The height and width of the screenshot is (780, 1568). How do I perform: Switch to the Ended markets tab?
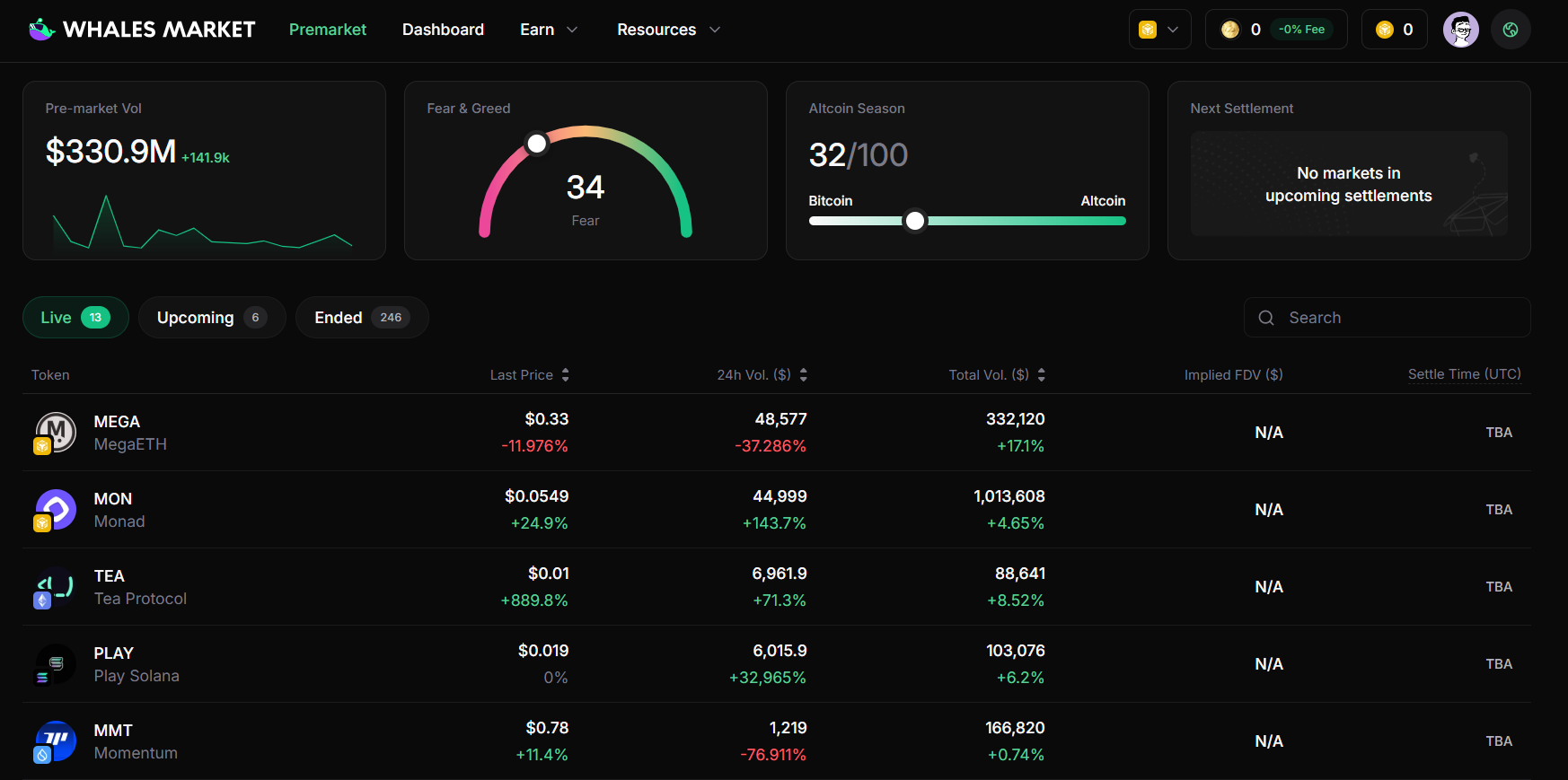click(361, 318)
